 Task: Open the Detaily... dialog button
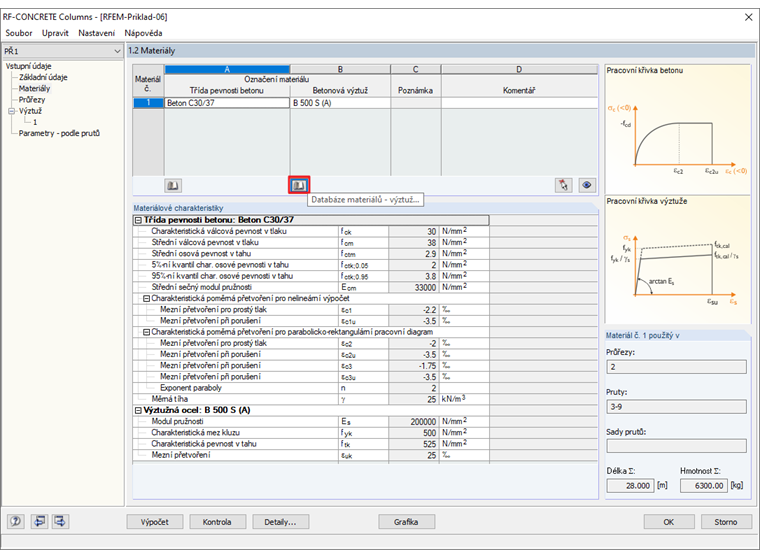280,522
